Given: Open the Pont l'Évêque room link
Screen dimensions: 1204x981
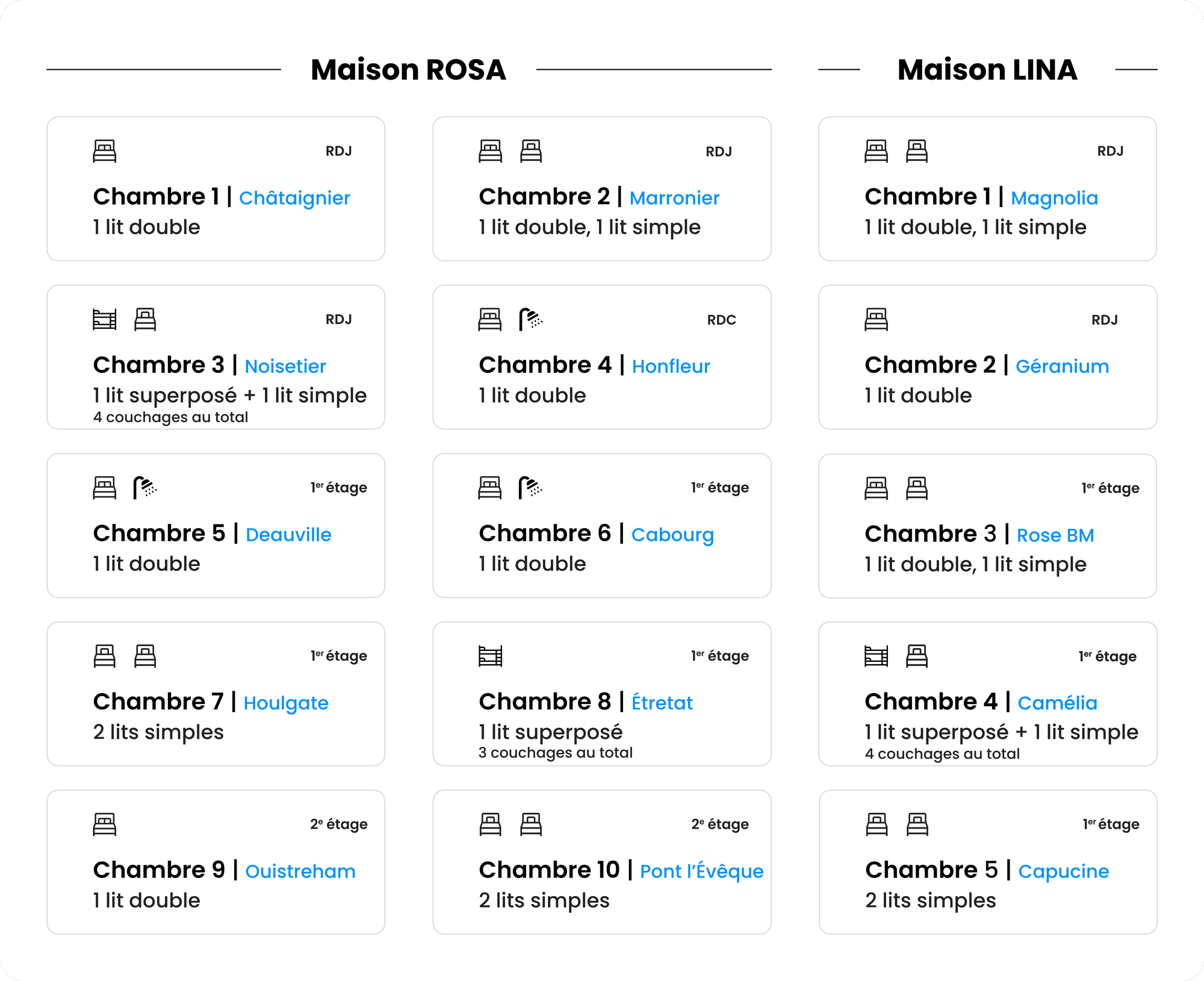Looking at the screenshot, I should 701,871.
